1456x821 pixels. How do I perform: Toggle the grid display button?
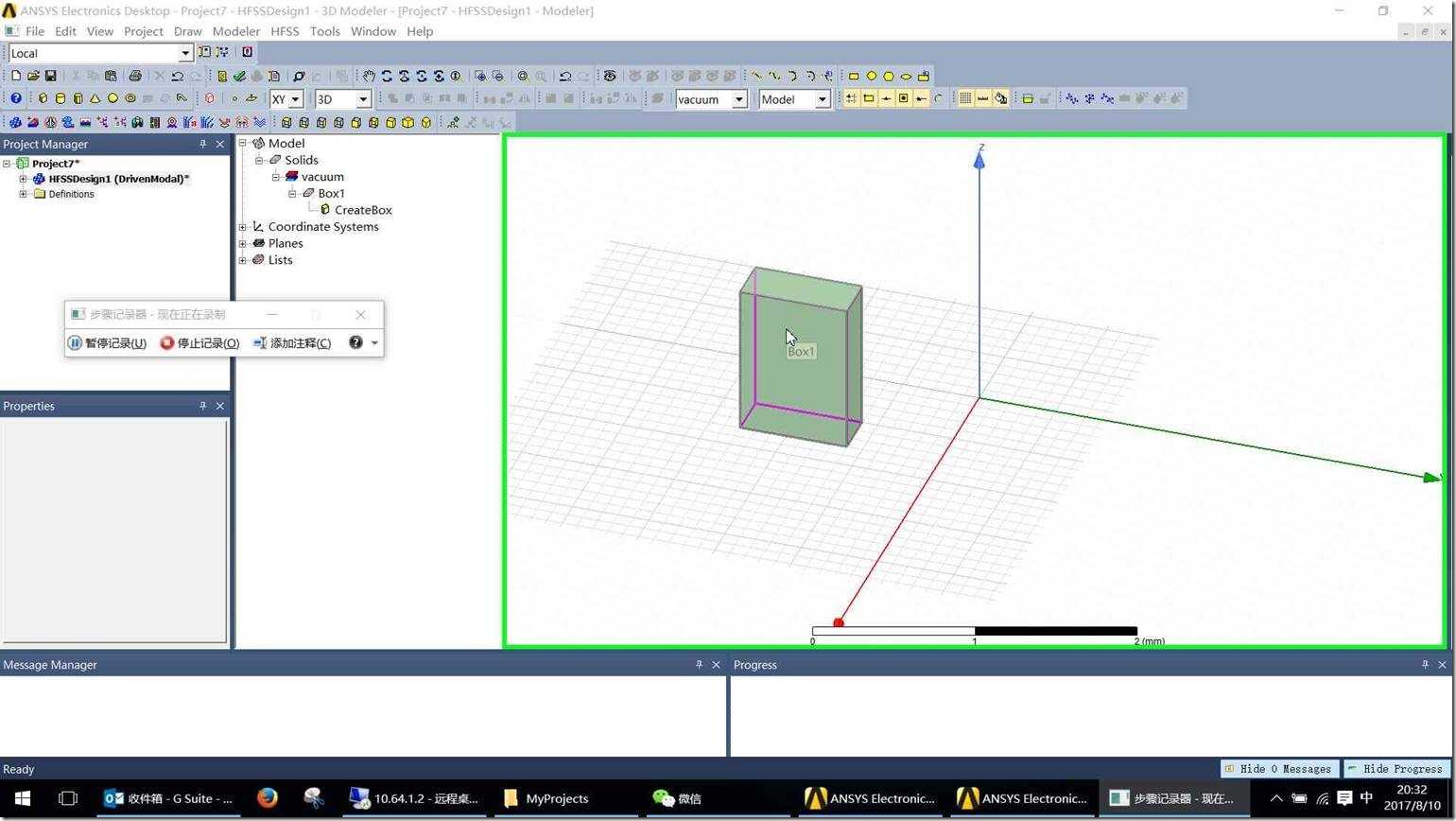(965, 98)
